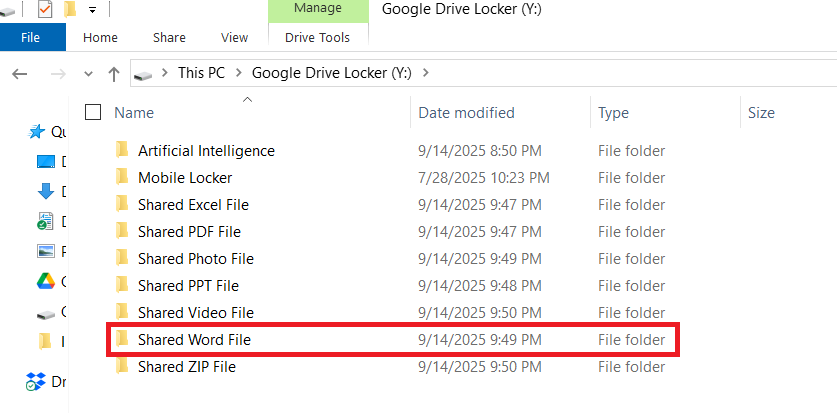Image resolution: width=838 pixels, height=413 pixels.
Task: Sort by Date modified column header
Action: (x=467, y=113)
